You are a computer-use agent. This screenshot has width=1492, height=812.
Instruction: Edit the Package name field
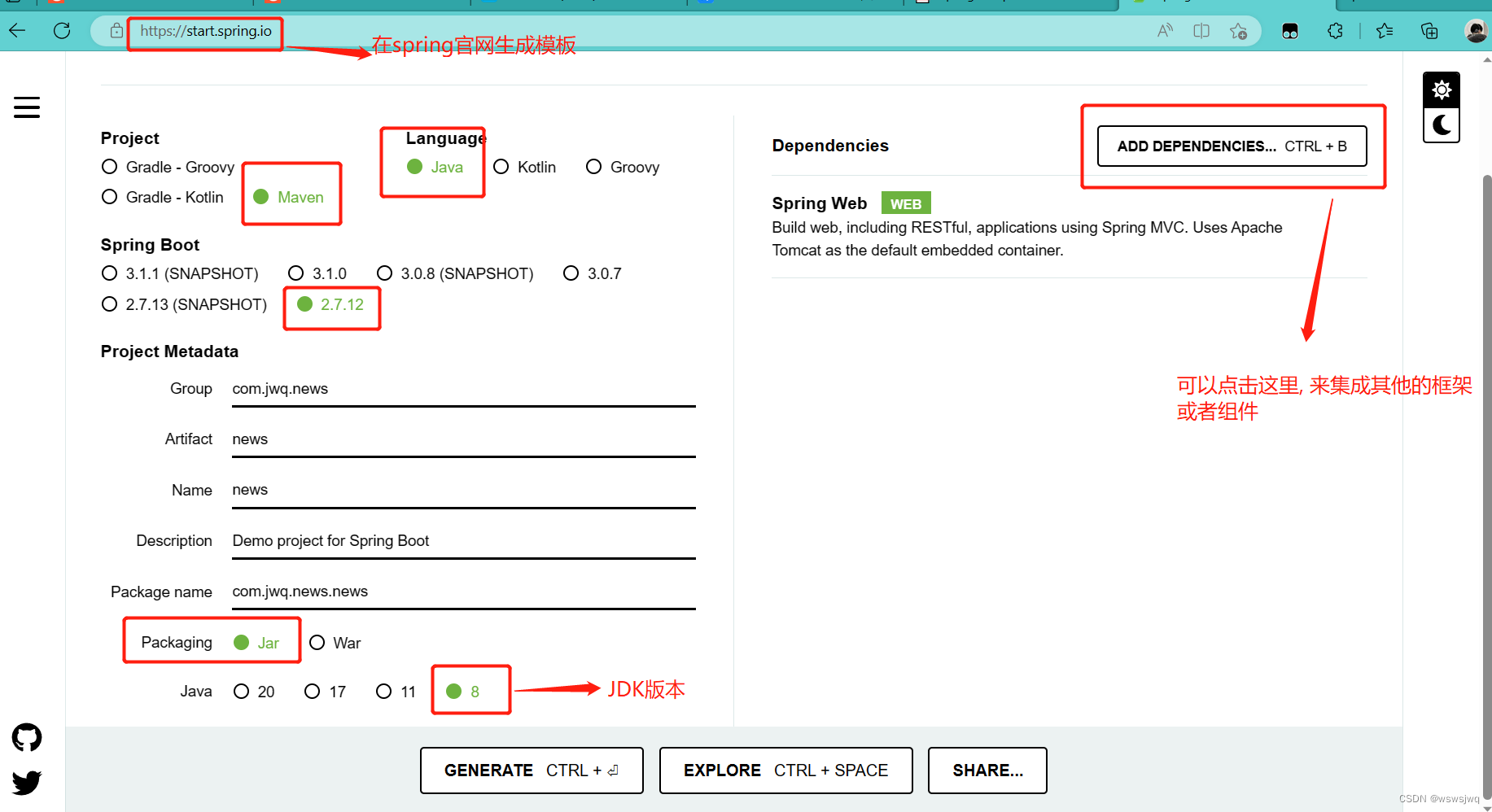(x=464, y=592)
